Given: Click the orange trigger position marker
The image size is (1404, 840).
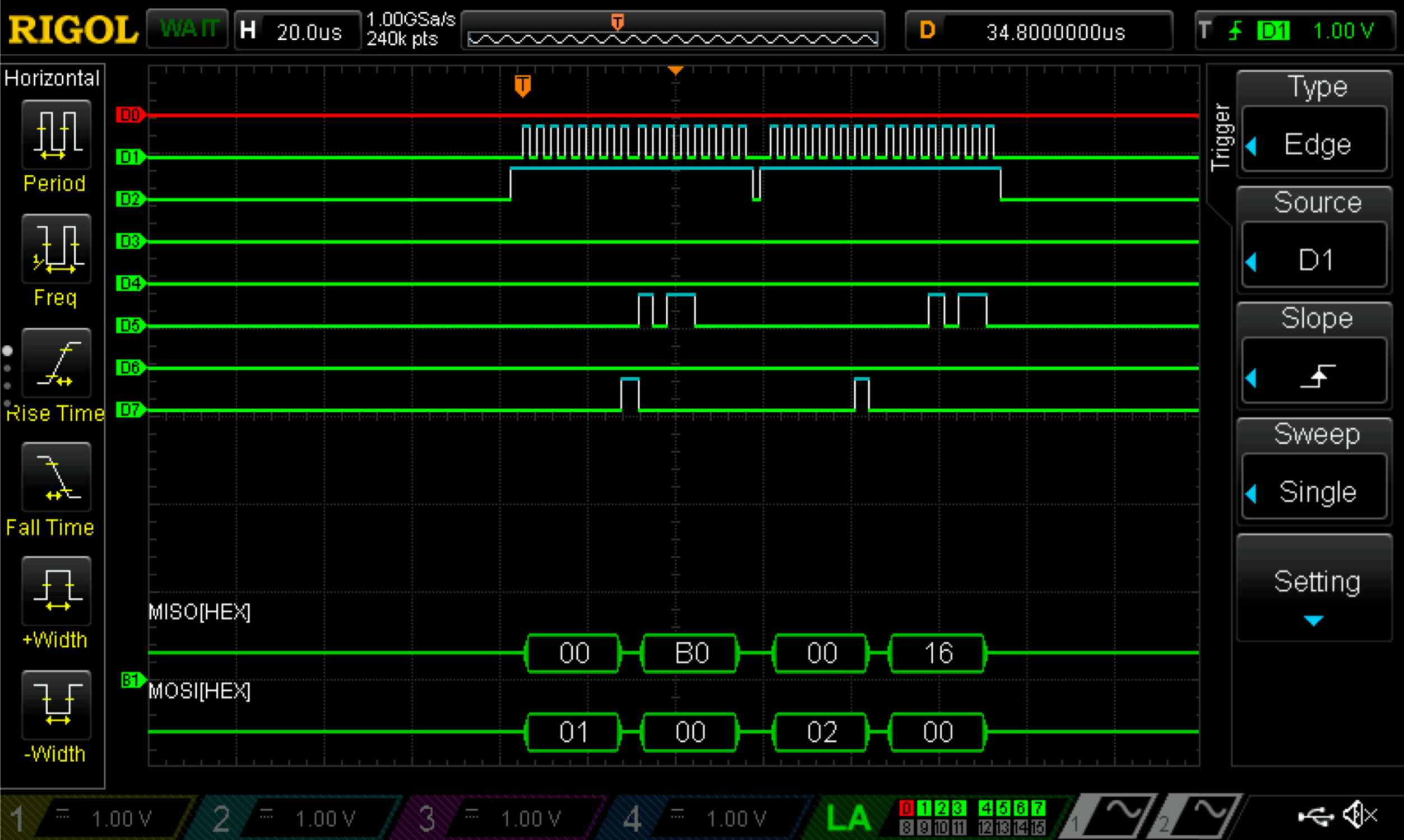Looking at the screenshot, I should [x=522, y=85].
